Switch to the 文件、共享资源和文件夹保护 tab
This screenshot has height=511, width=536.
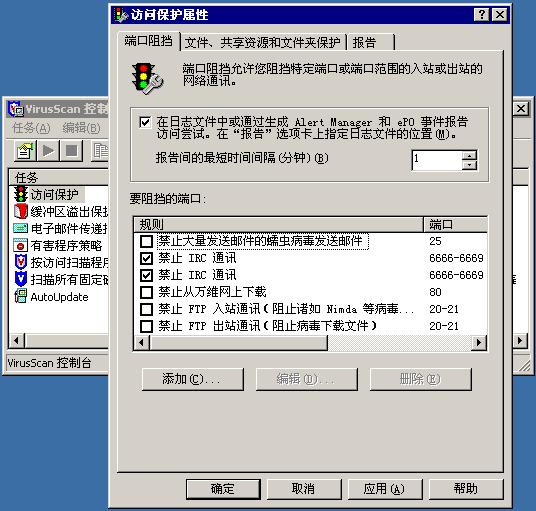coord(263,42)
